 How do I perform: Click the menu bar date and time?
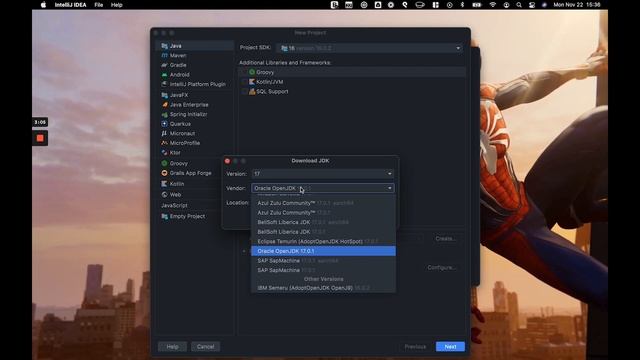coord(576,5)
